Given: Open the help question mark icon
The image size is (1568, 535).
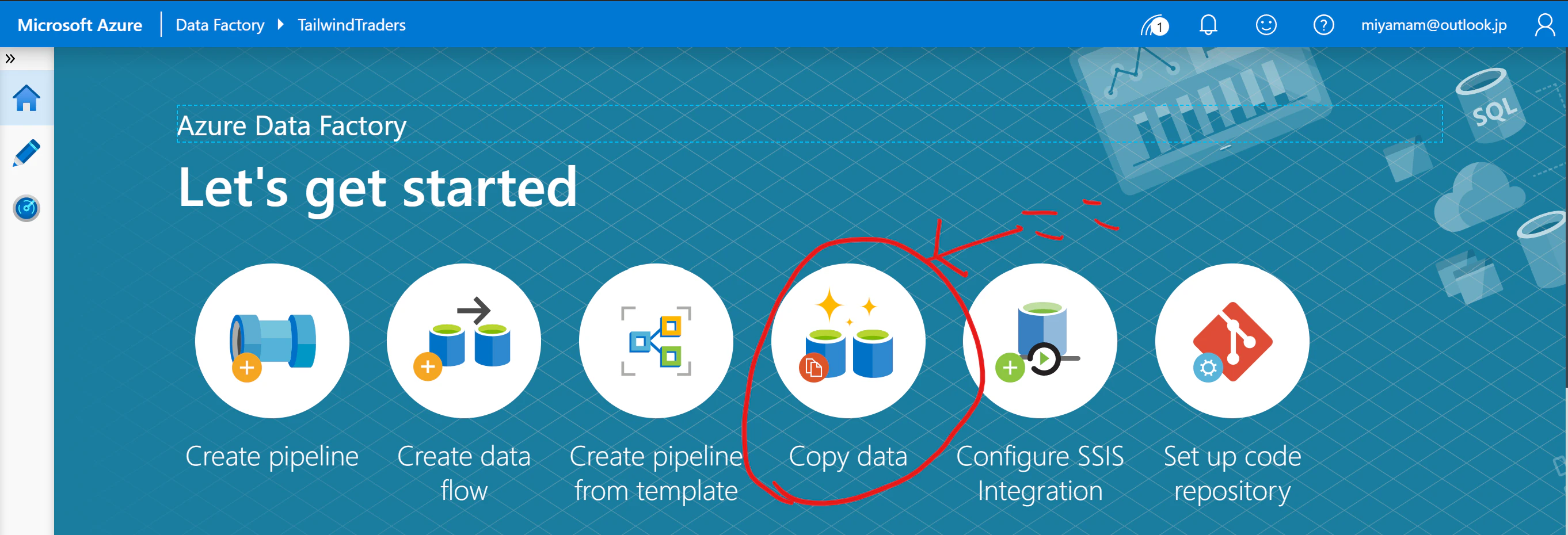Looking at the screenshot, I should tap(1323, 25).
